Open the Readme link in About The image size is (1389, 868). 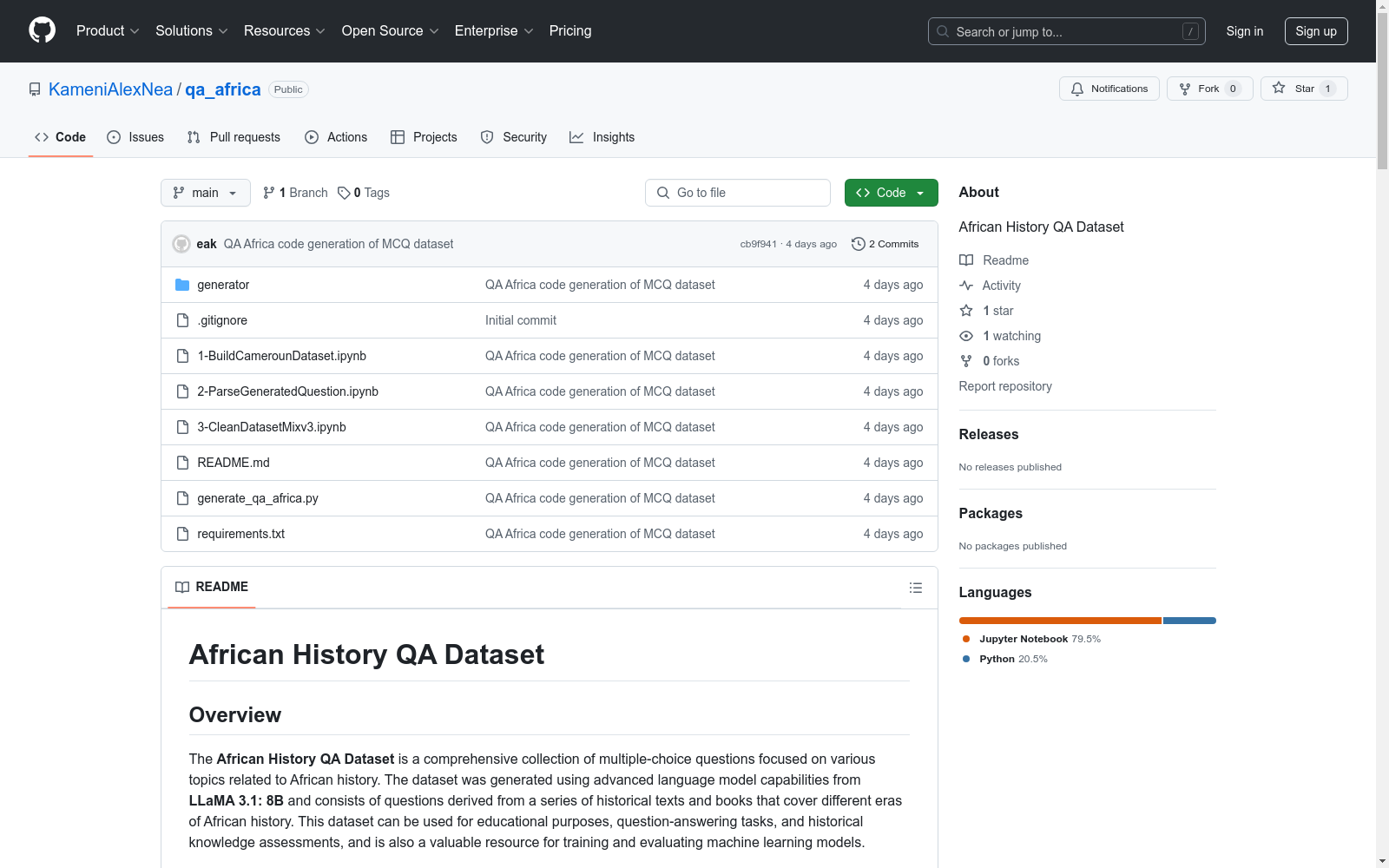click(x=994, y=260)
